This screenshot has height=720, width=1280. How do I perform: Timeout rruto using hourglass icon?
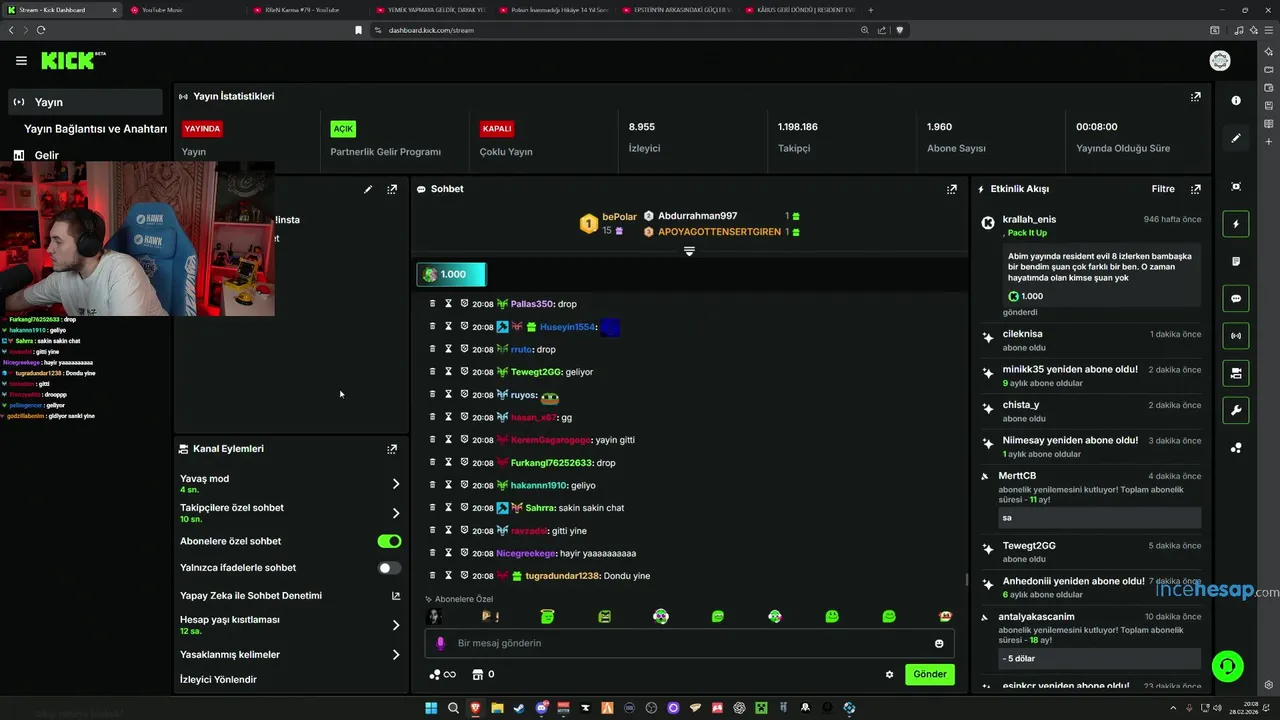[x=448, y=349]
